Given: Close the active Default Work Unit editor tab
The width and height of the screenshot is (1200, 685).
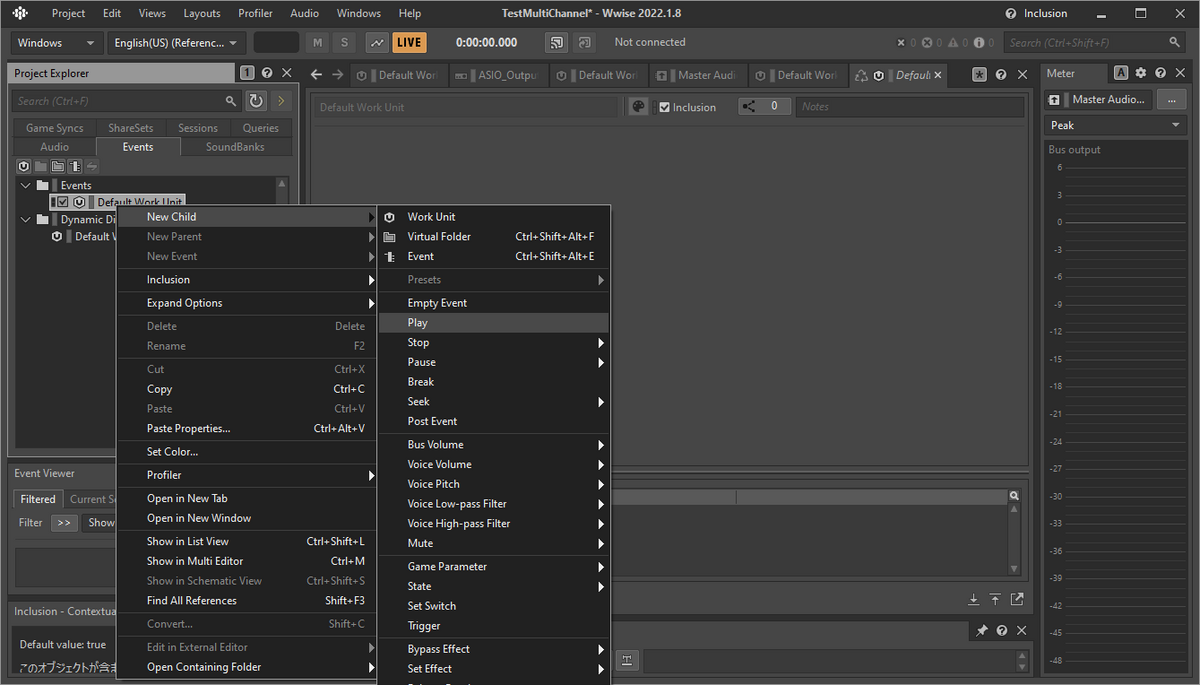Looking at the screenshot, I should pyautogui.click(x=939, y=75).
